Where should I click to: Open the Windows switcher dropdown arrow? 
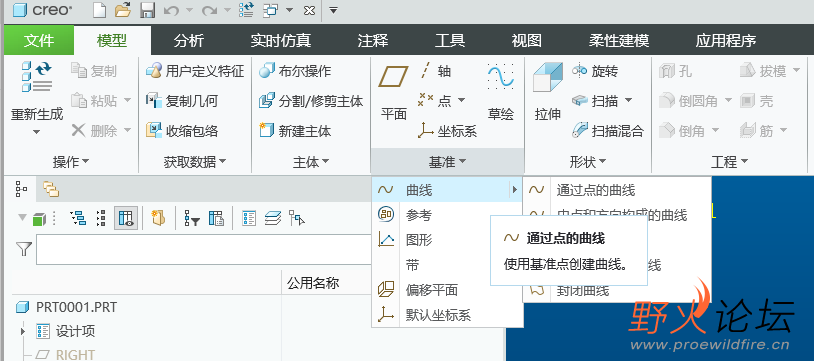pos(290,10)
